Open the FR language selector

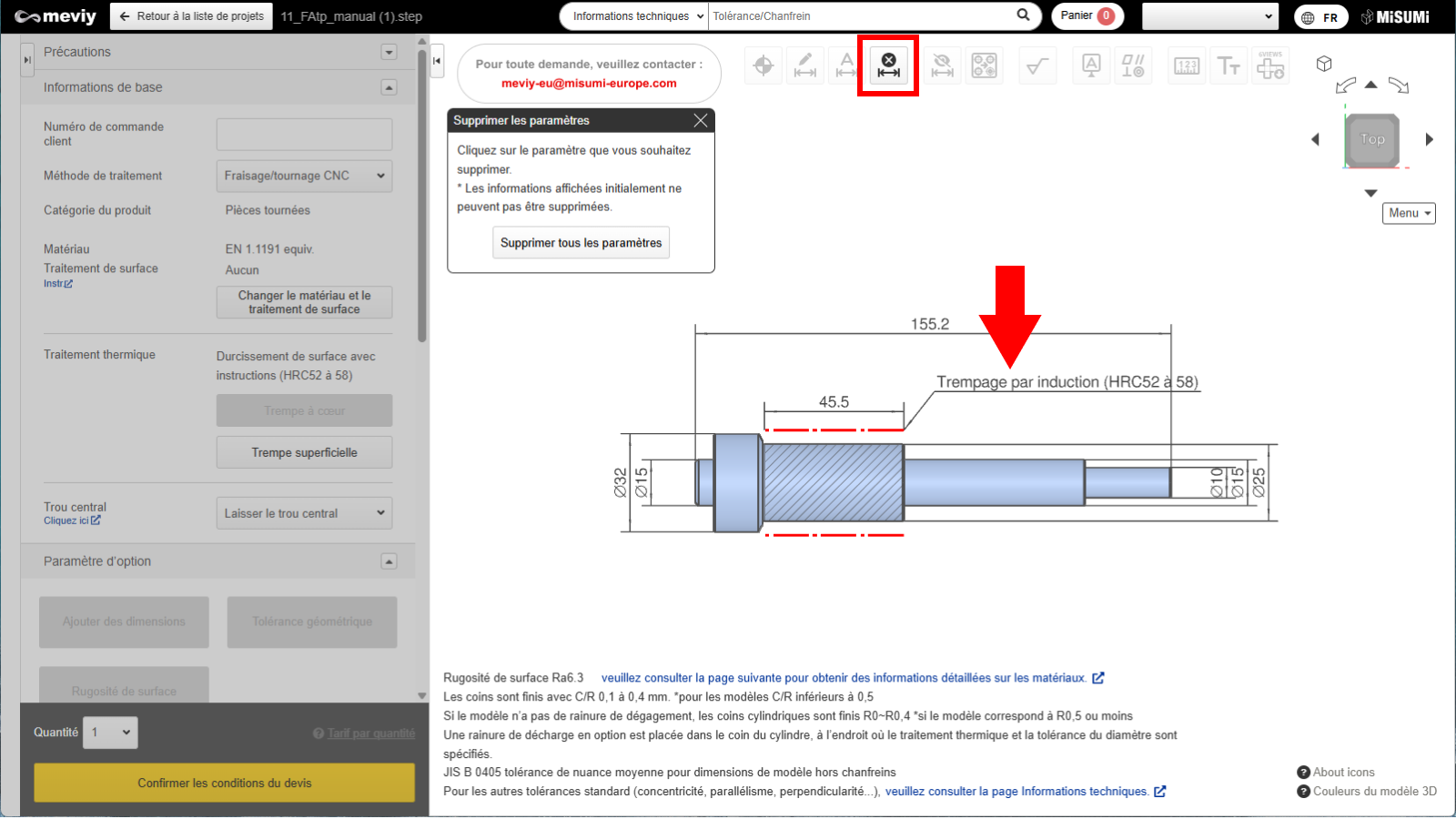coord(1321,17)
